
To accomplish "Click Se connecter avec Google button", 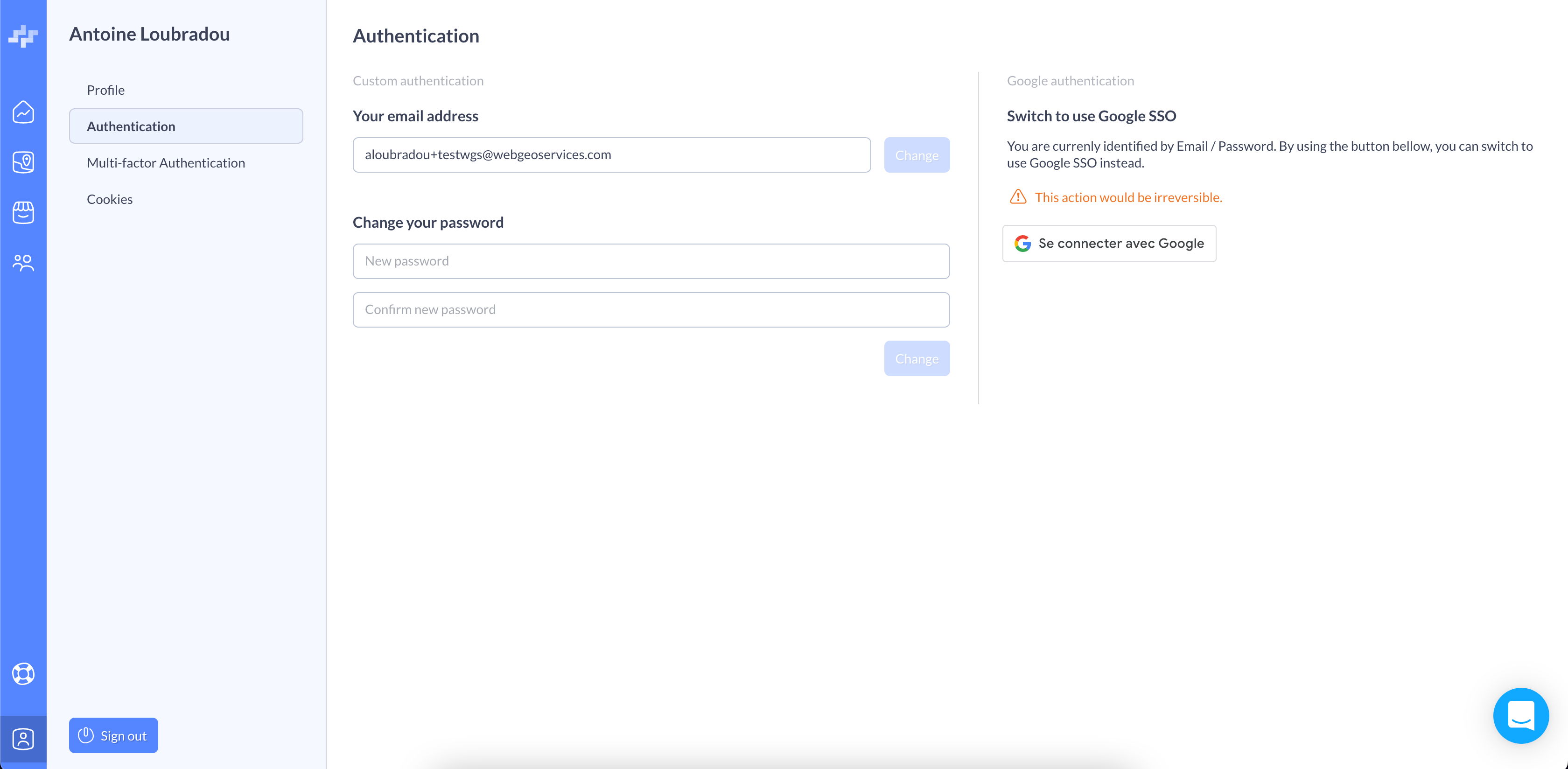I will tap(1108, 244).
